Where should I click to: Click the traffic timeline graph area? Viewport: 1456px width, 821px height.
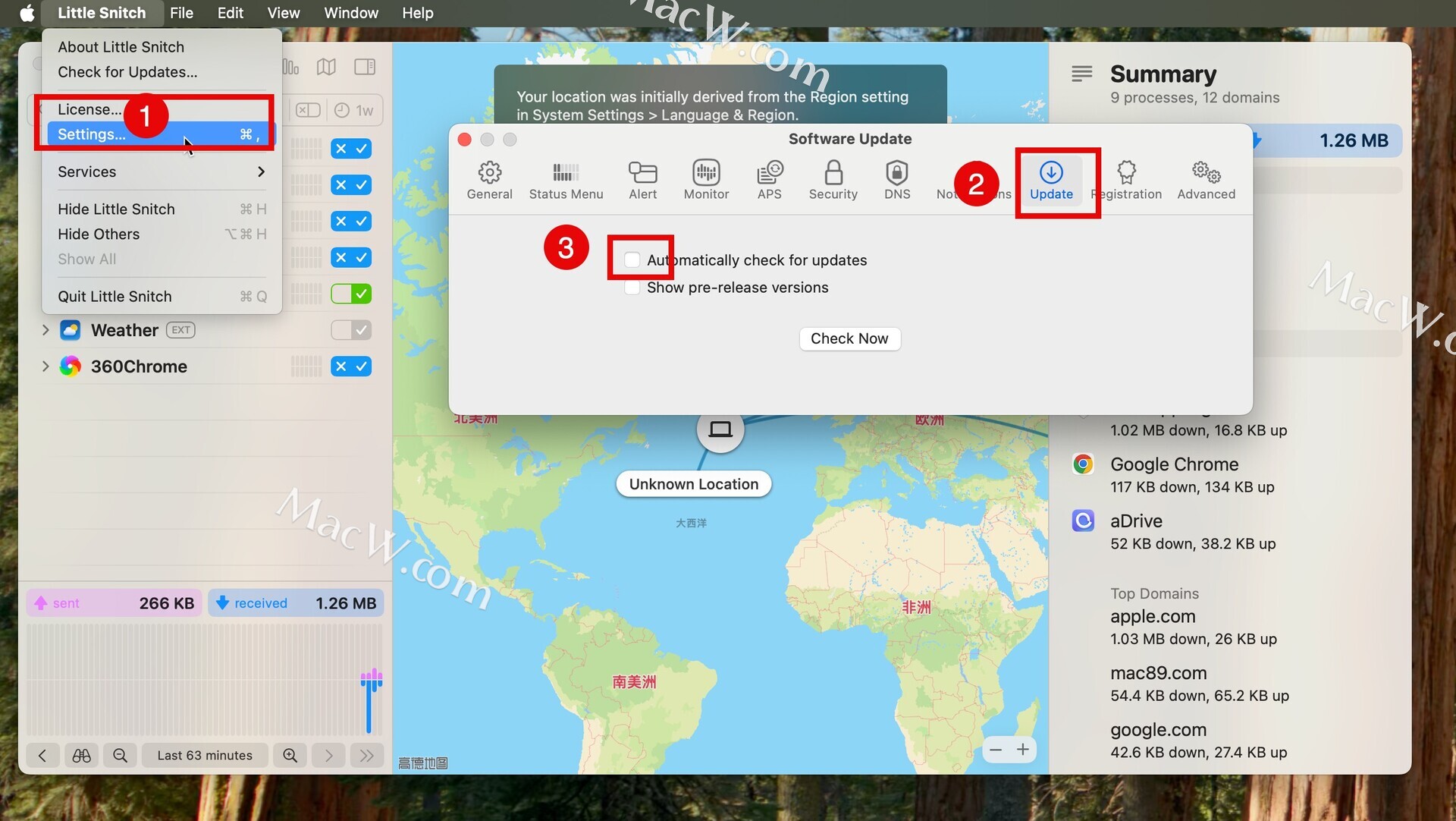tap(205, 679)
